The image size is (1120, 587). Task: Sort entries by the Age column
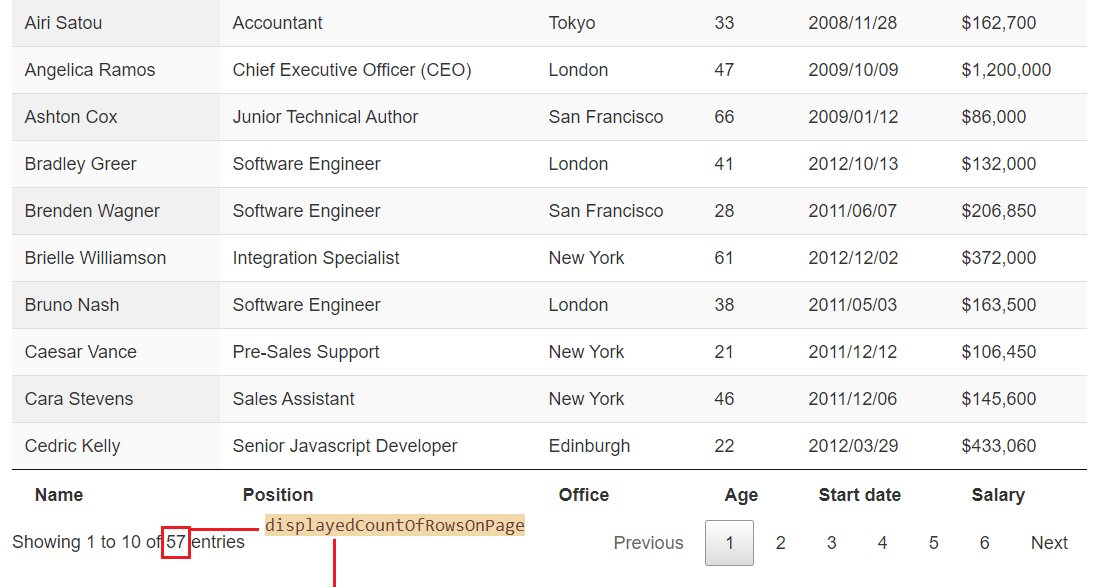click(x=741, y=494)
